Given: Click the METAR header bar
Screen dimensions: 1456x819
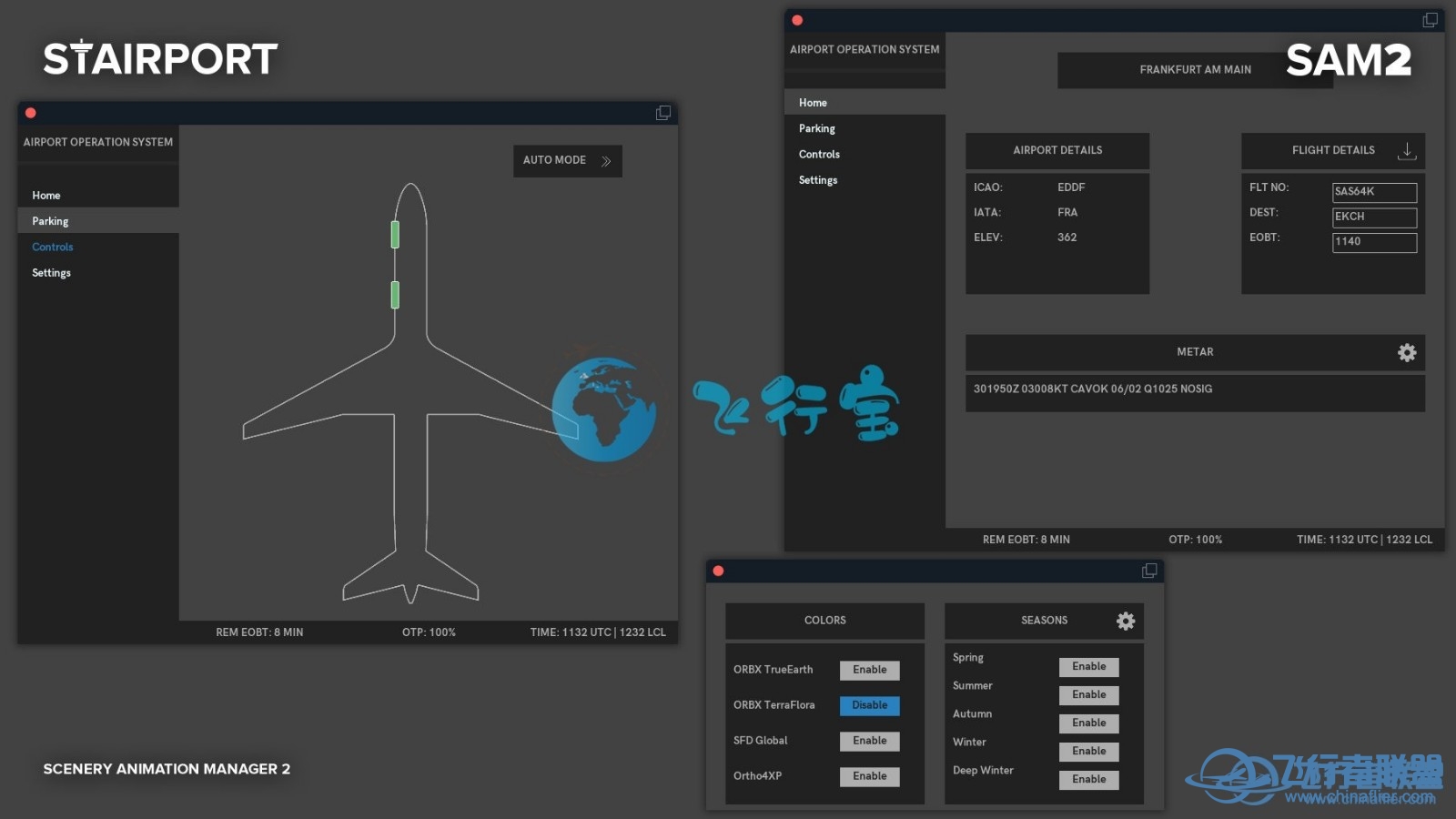Looking at the screenshot, I should (1195, 352).
